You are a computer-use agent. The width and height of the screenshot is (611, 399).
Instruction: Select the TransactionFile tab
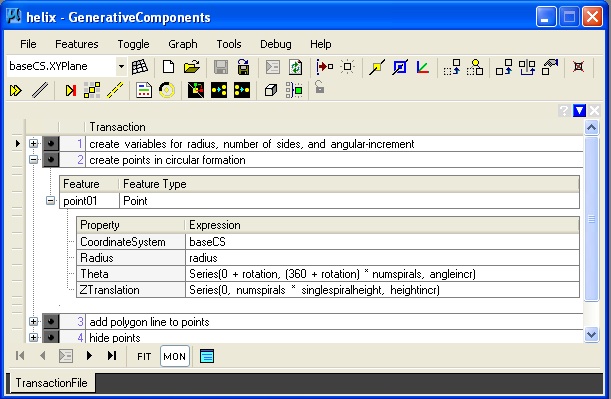pos(51,383)
